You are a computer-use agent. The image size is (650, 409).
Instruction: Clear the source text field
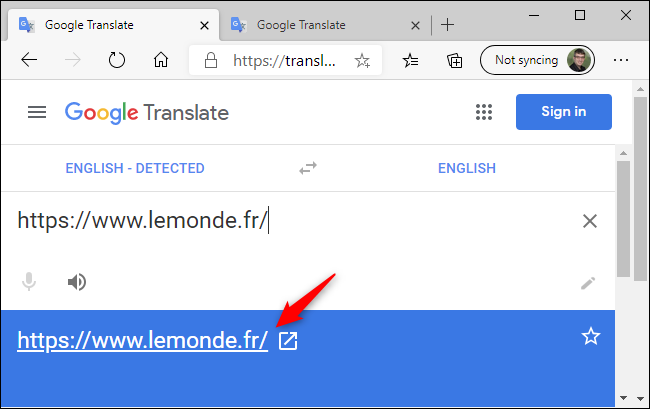tap(590, 221)
